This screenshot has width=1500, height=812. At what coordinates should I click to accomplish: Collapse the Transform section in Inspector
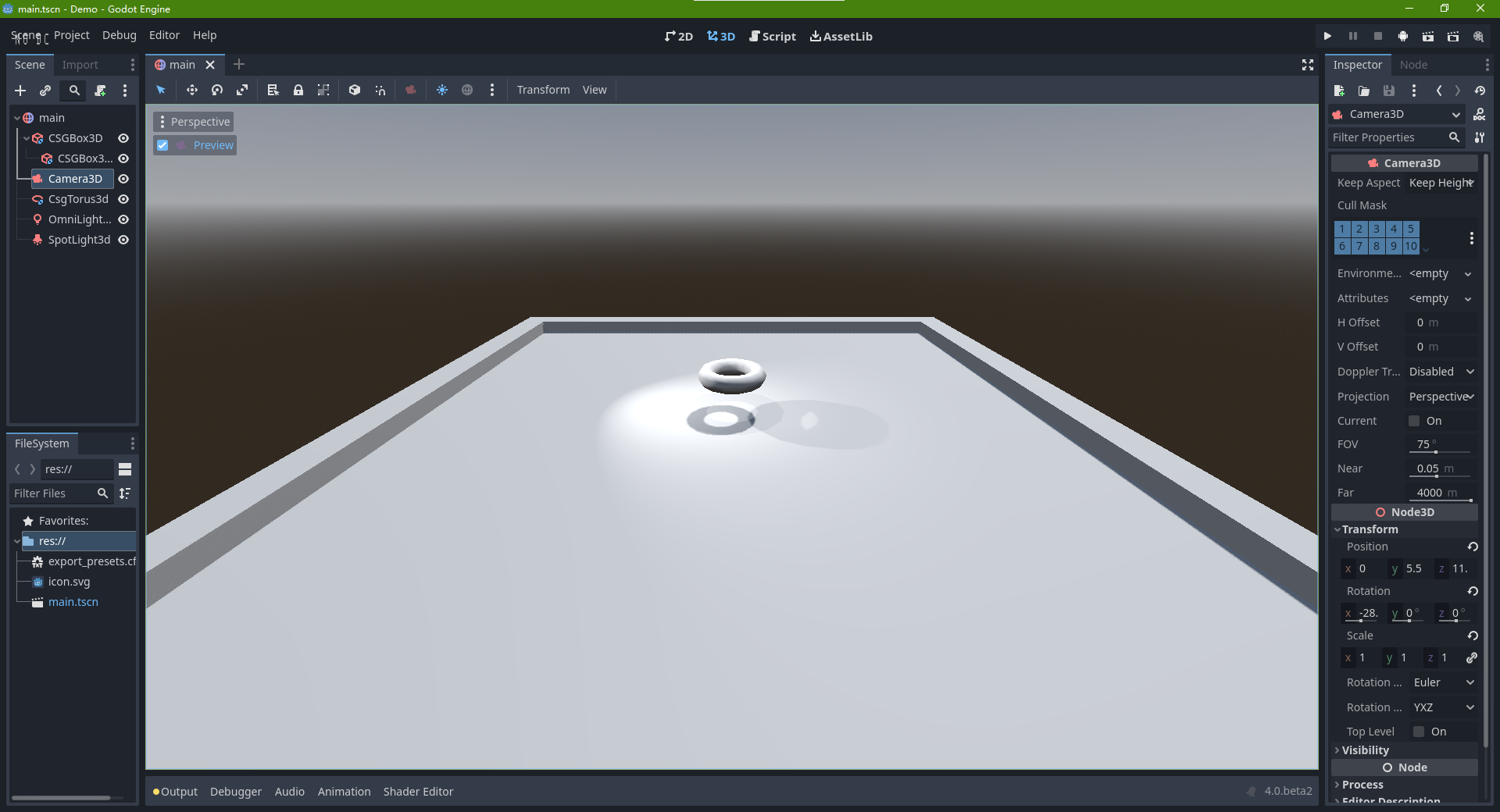(1338, 529)
